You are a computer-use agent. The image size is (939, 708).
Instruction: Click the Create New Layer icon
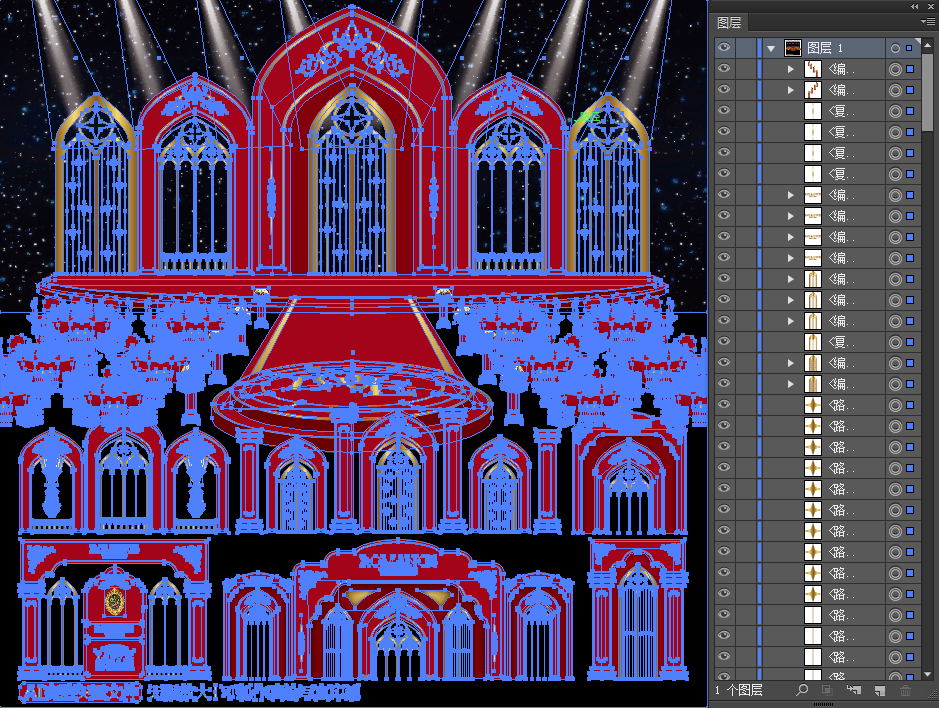(879, 690)
